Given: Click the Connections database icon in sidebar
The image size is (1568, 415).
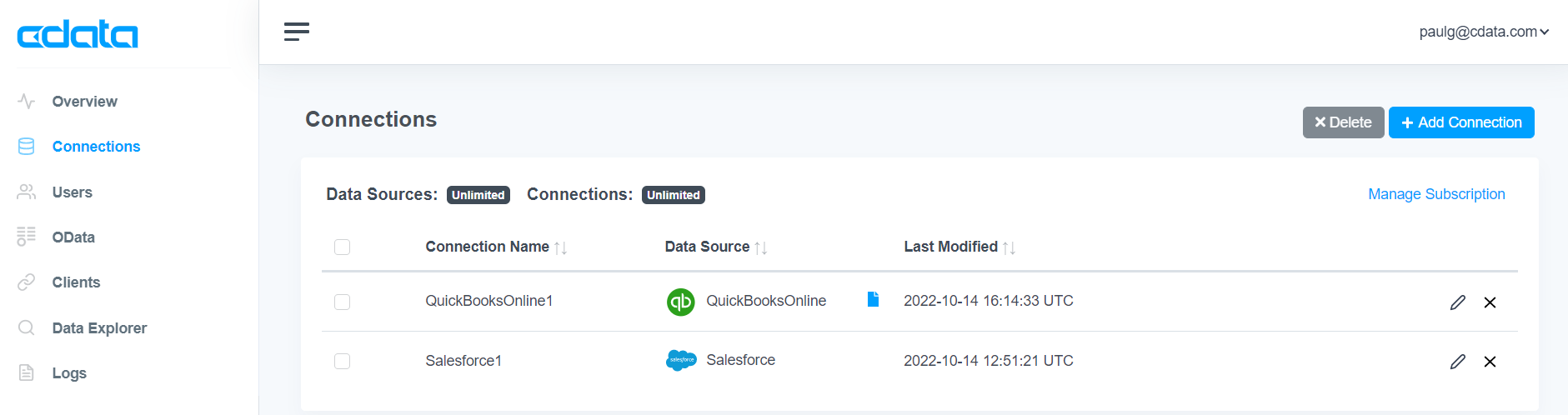Looking at the screenshot, I should coord(27,147).
